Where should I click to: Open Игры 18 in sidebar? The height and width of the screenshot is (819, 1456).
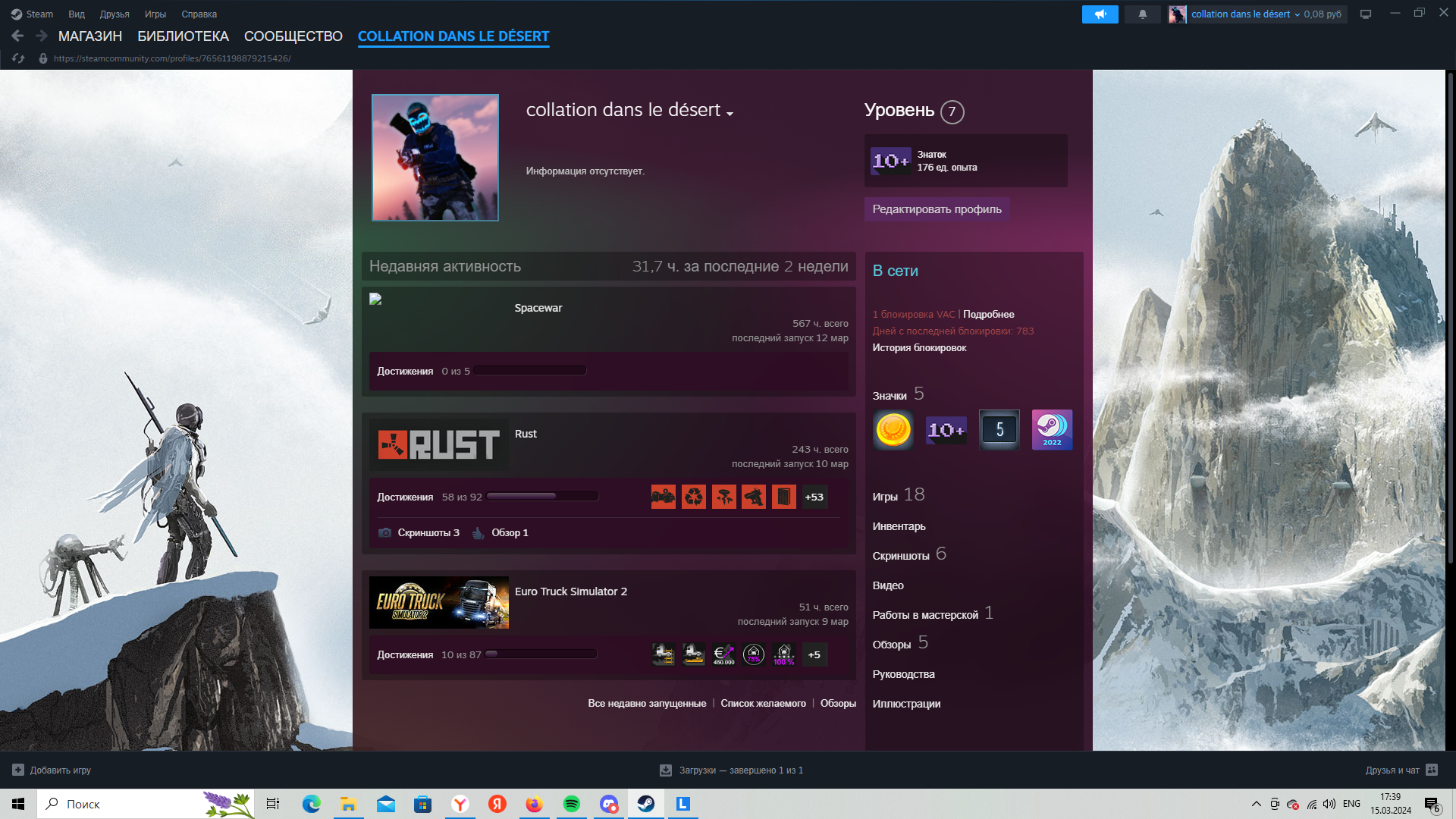click(899, 495)
